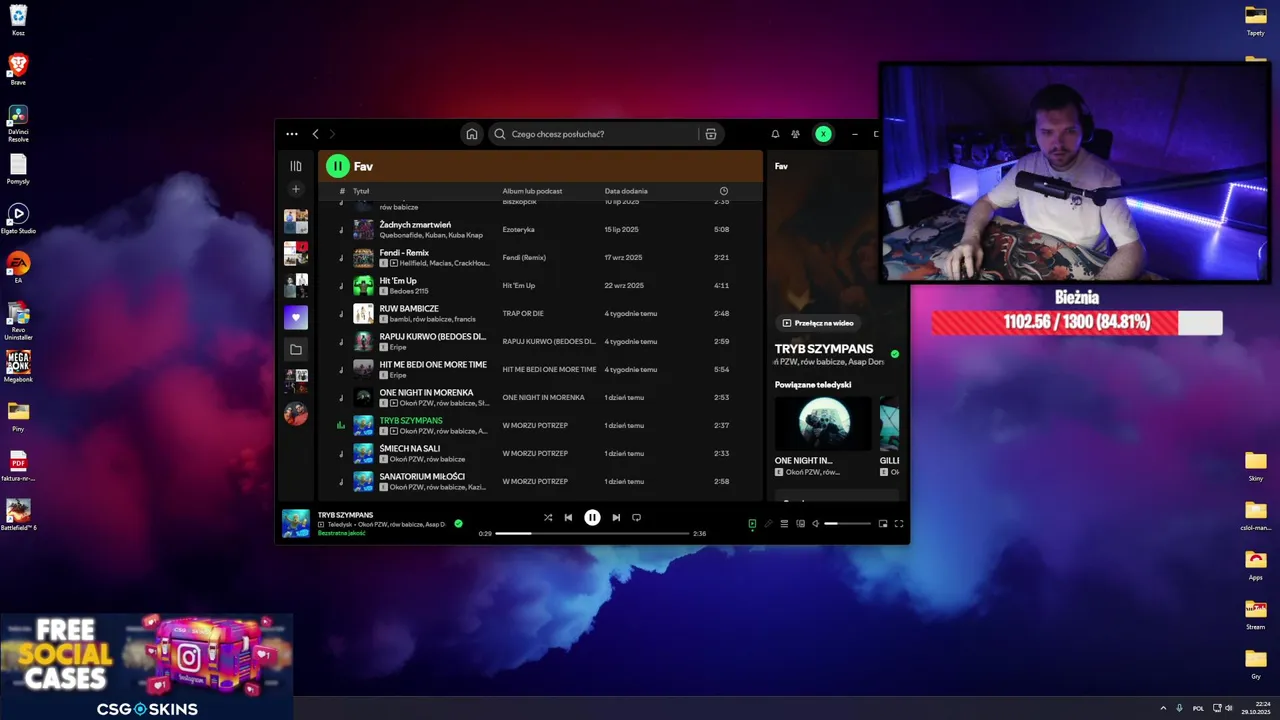Skip to the previous track

click(568, 517)
